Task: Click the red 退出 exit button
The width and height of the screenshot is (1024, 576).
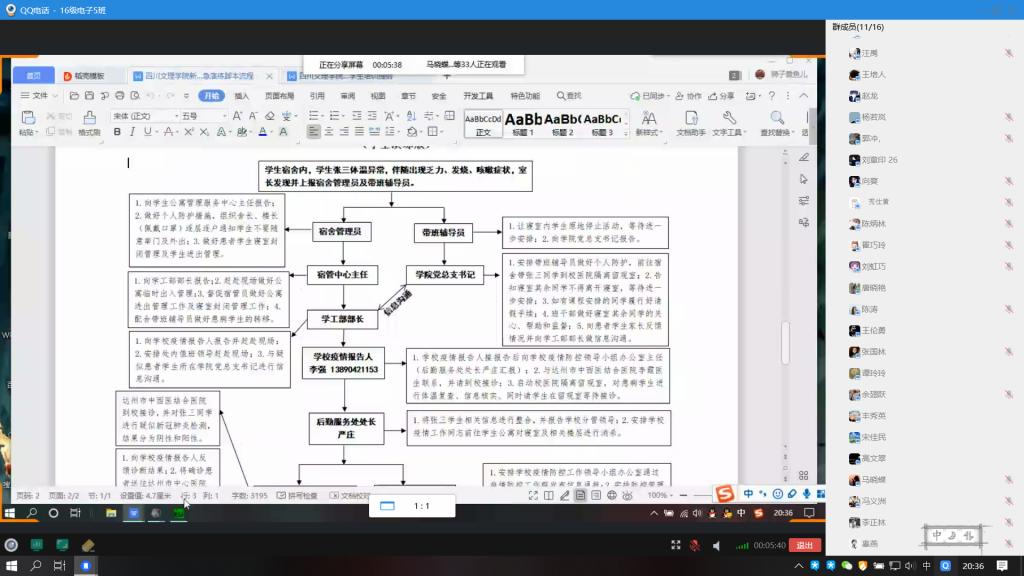Action: pyautogui.click(x=803, y=545)
